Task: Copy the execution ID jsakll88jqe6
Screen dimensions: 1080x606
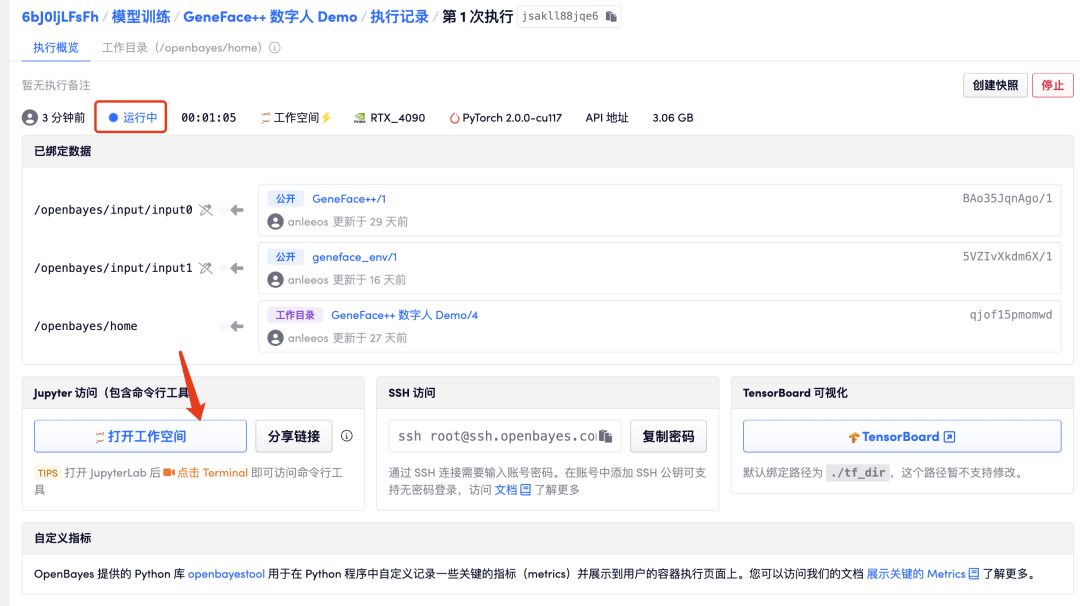Action: click(611, 17)
